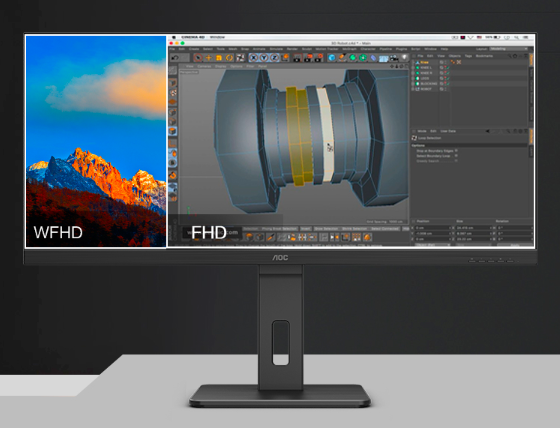Toggle the X axis lock
560x428 pixels.
pyautogui.click(x=253, y=58)
